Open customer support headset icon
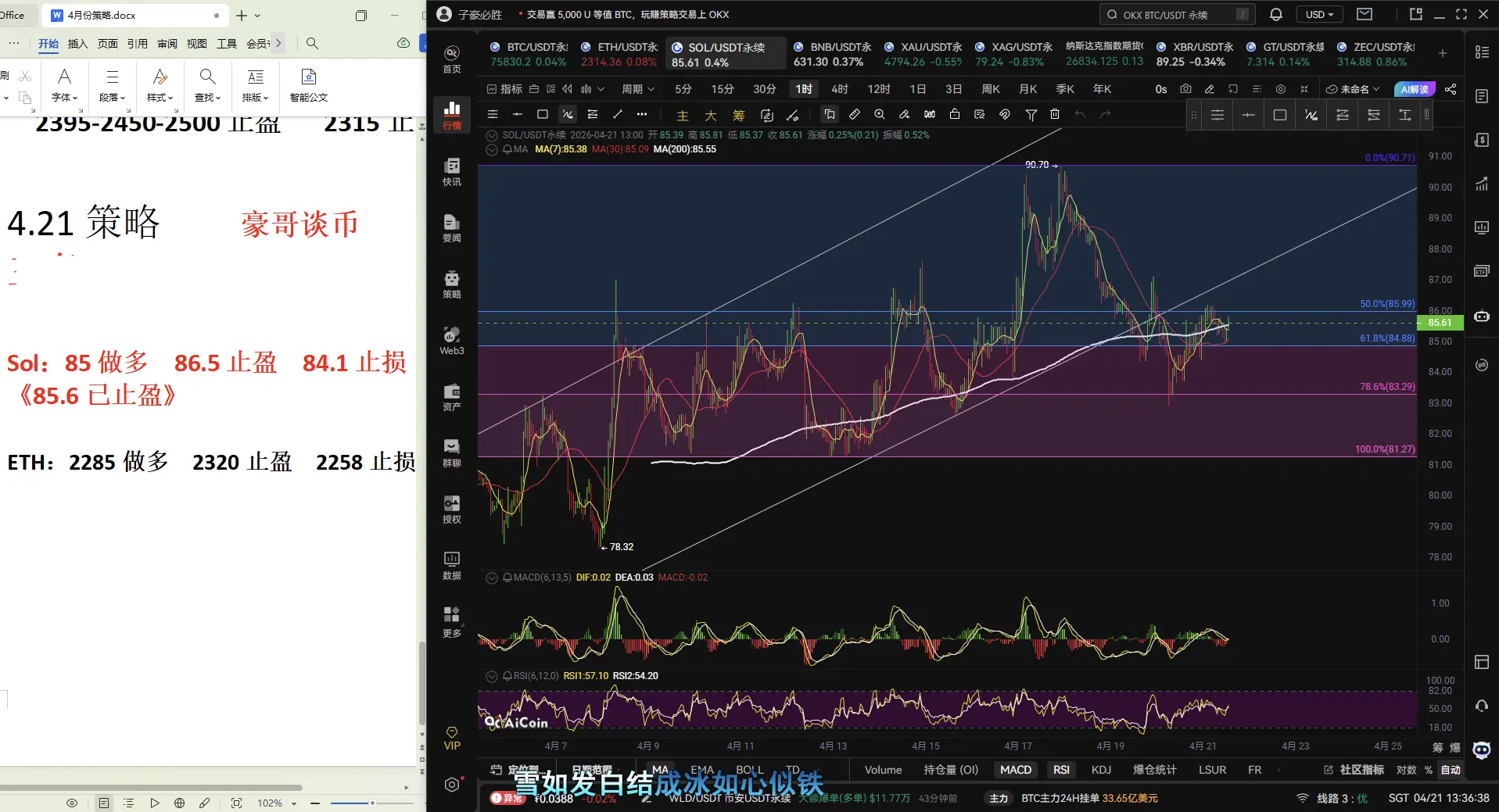The height and width of the screenshot is (812, 1499). pos(1482,706)
